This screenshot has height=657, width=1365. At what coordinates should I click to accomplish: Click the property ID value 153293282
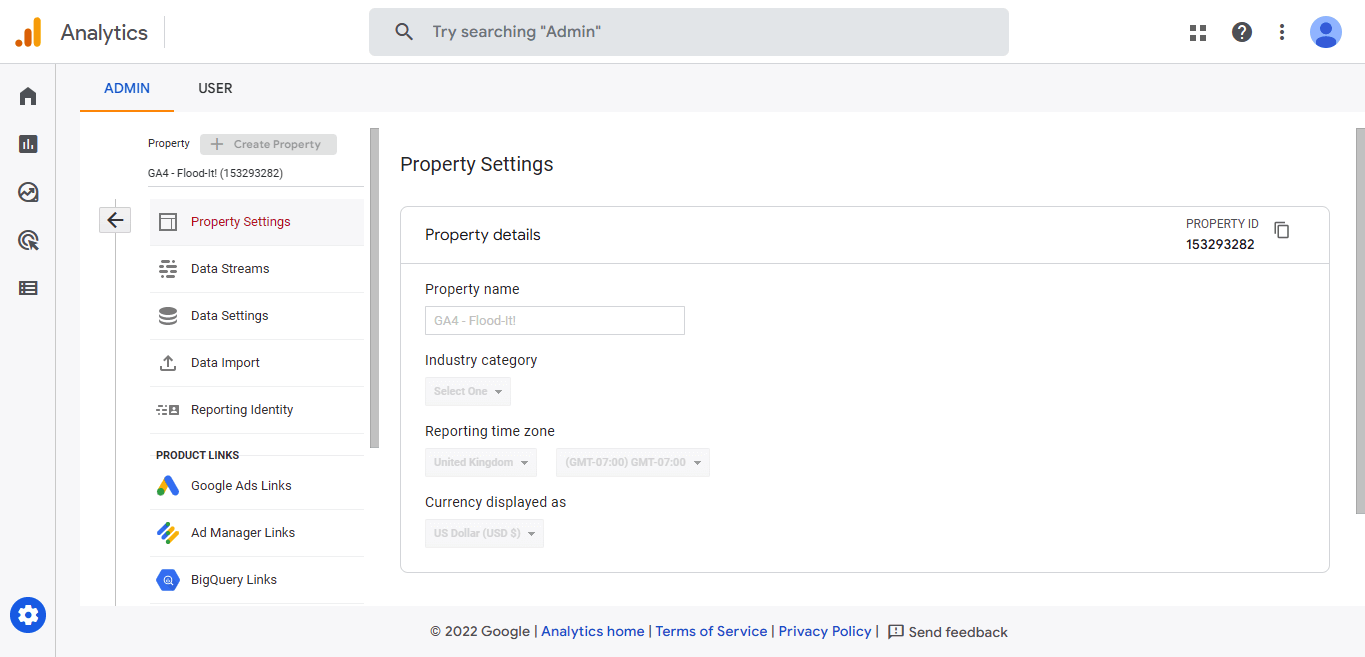[1220, 244]
